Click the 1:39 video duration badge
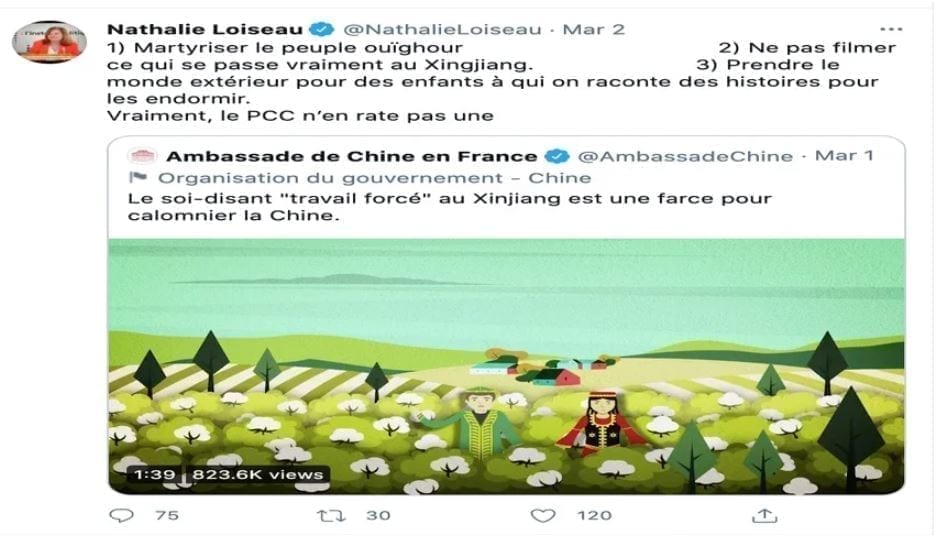934x537 pixels. [154, 474]
